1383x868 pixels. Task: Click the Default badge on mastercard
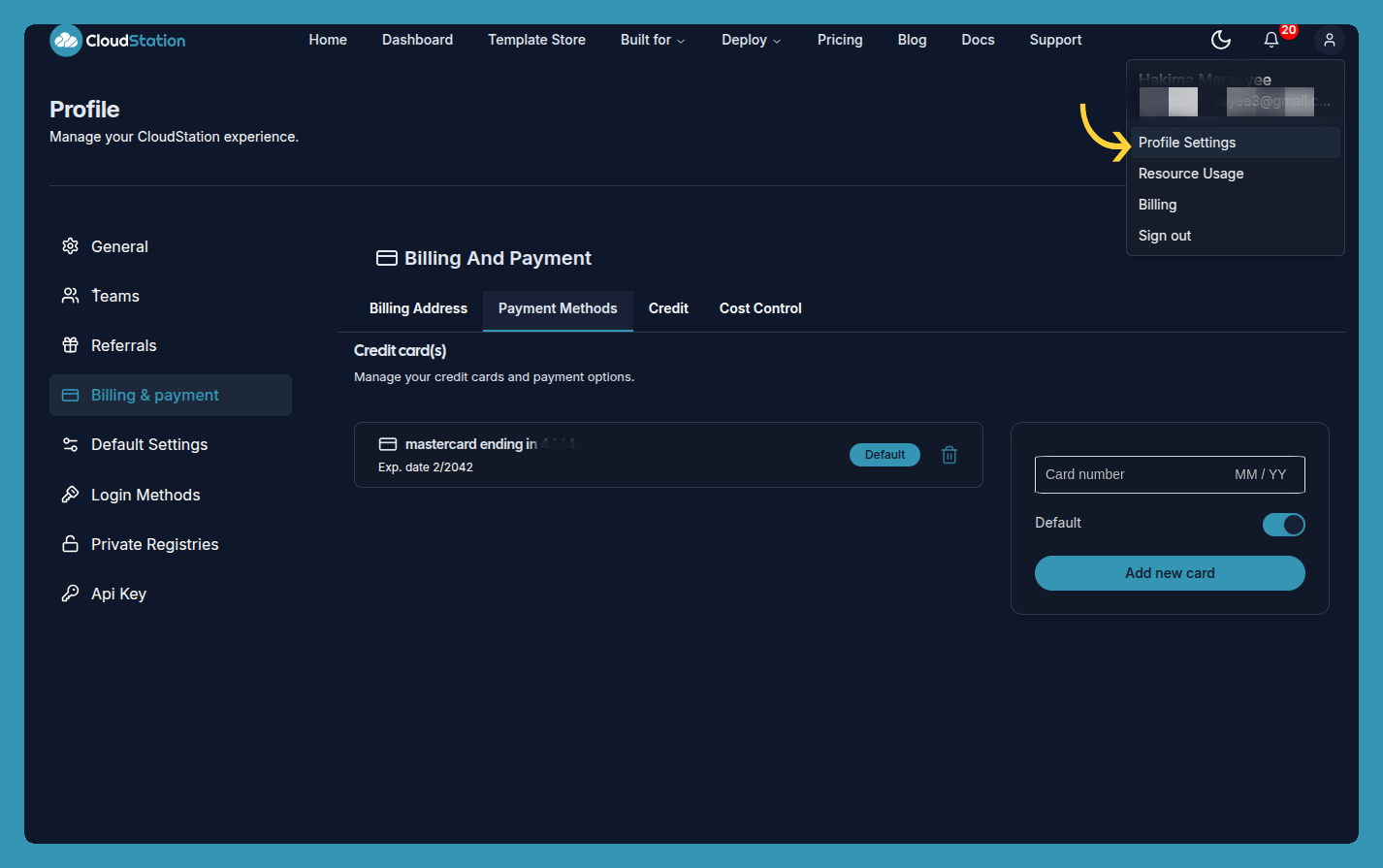tap(884, 455)
